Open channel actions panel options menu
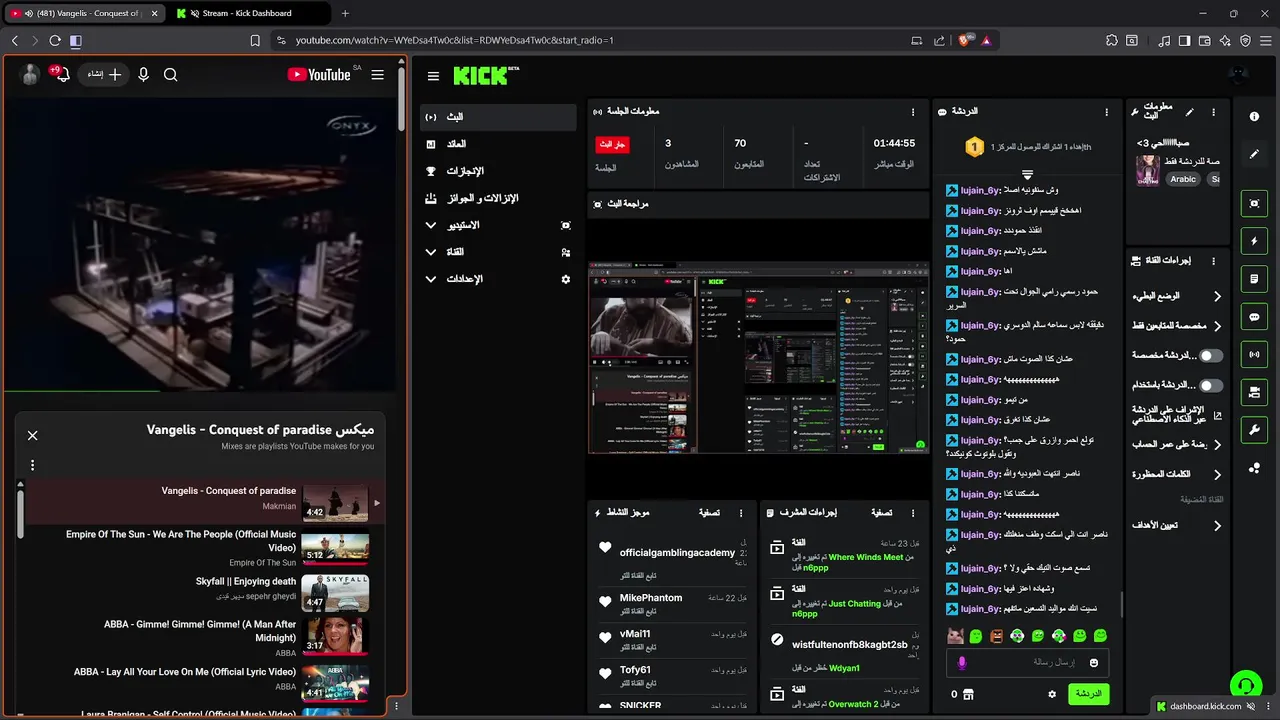 [1214, 261]
